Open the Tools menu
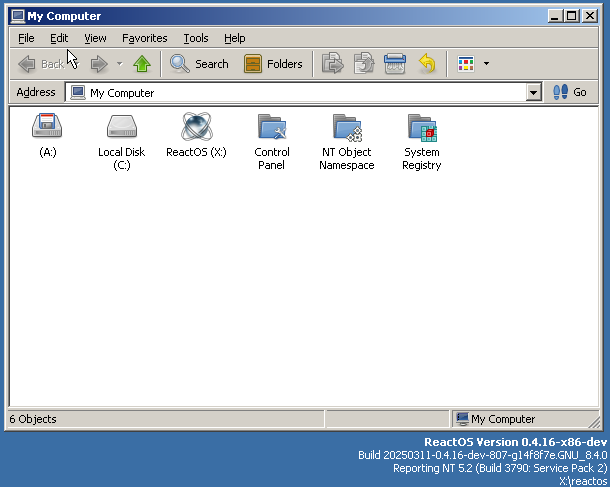 click(196, 38)
